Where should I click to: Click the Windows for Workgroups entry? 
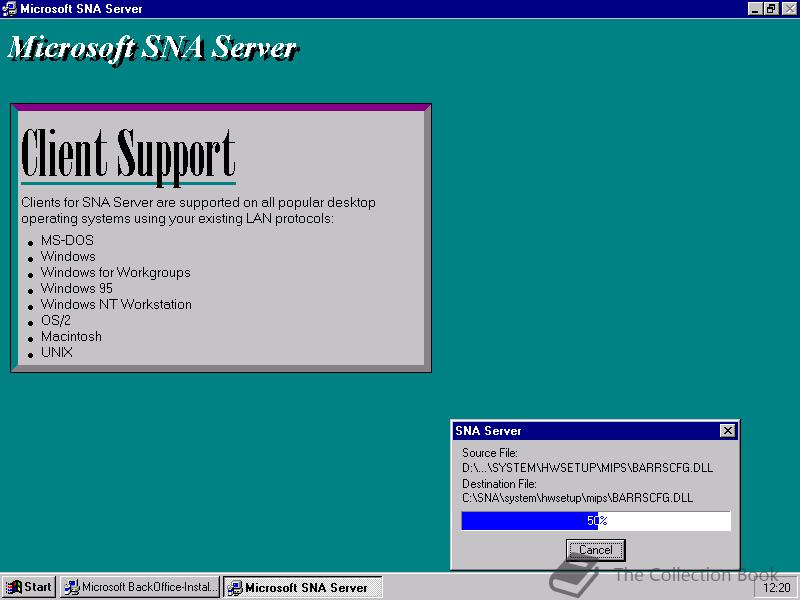[x=116, y=272]
